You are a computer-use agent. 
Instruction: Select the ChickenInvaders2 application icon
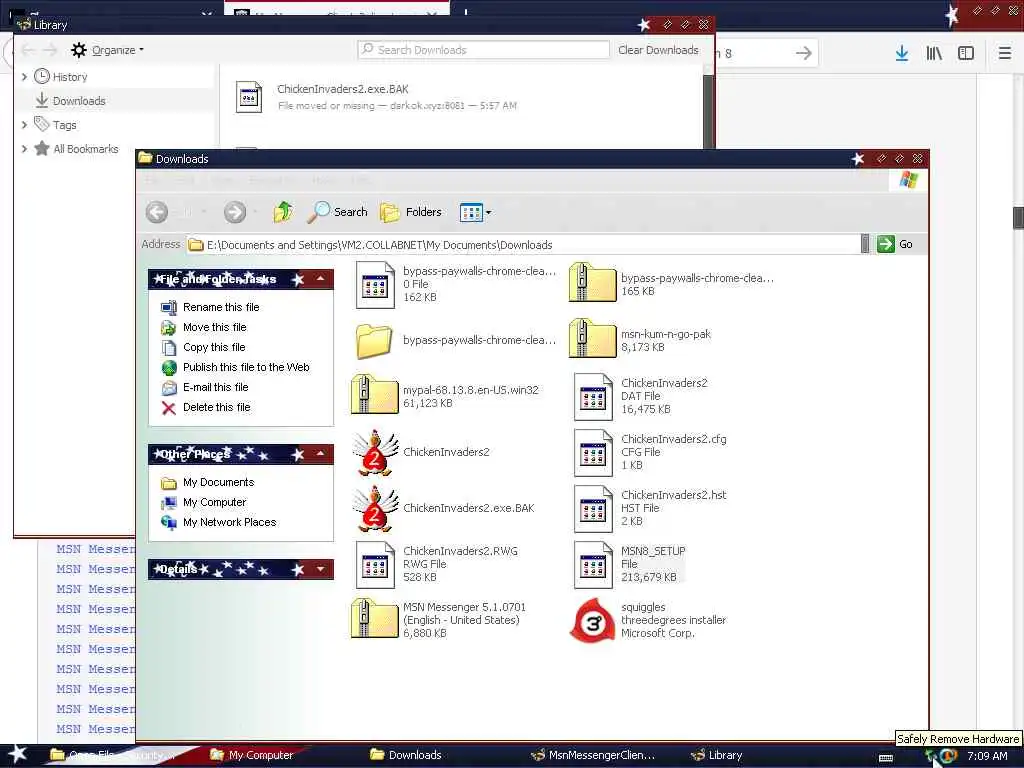point(375,453)
